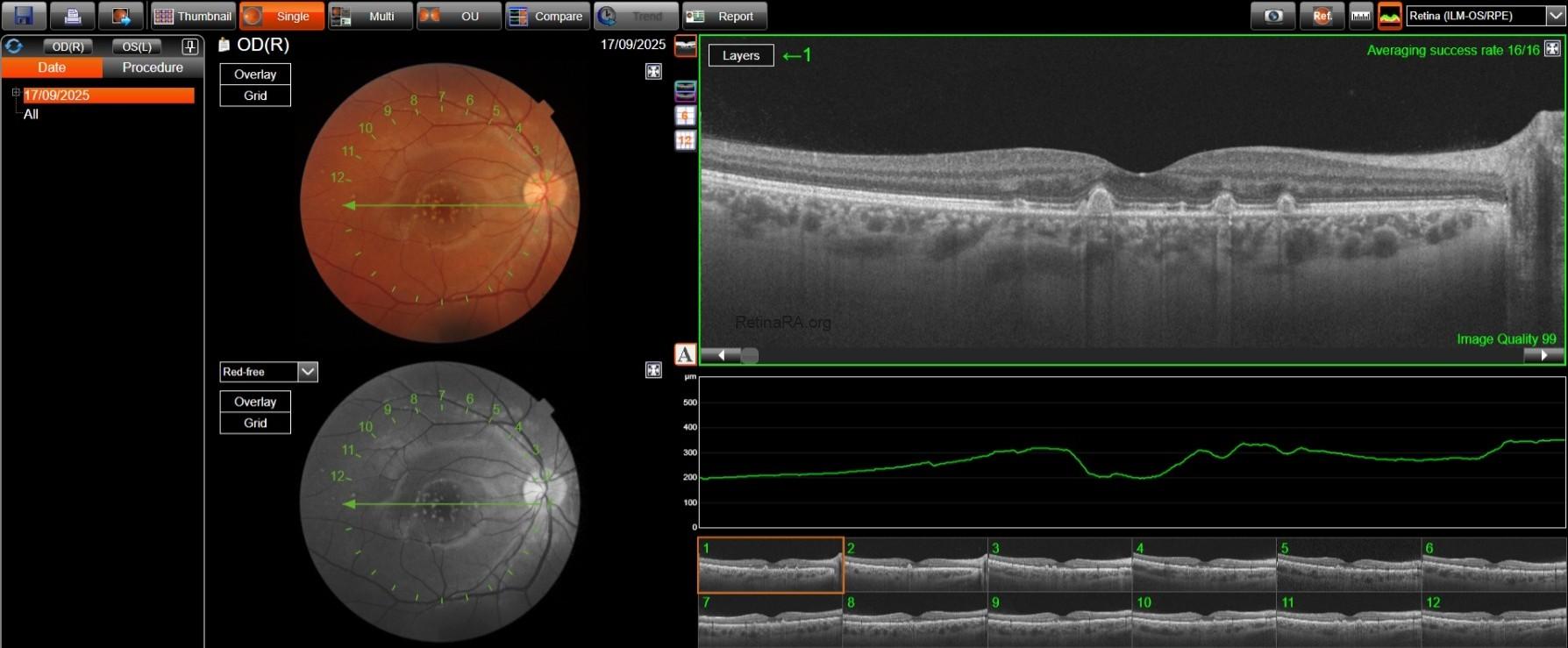Open the Retina (ILM-OS/RPE) dropdown
Screen dimensions: 1568x648
click(1554, 16)
